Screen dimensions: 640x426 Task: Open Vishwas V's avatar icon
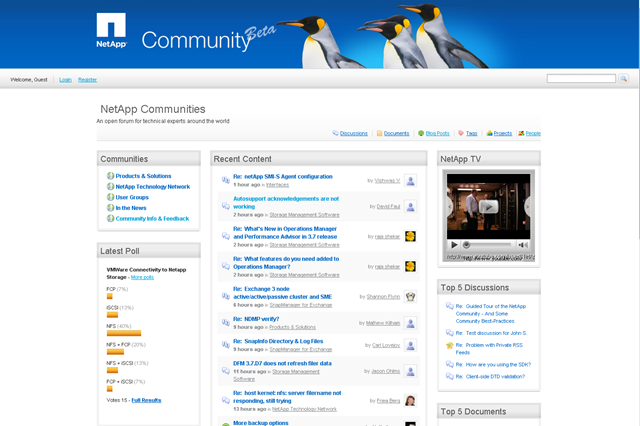click(x=410, y=181)
